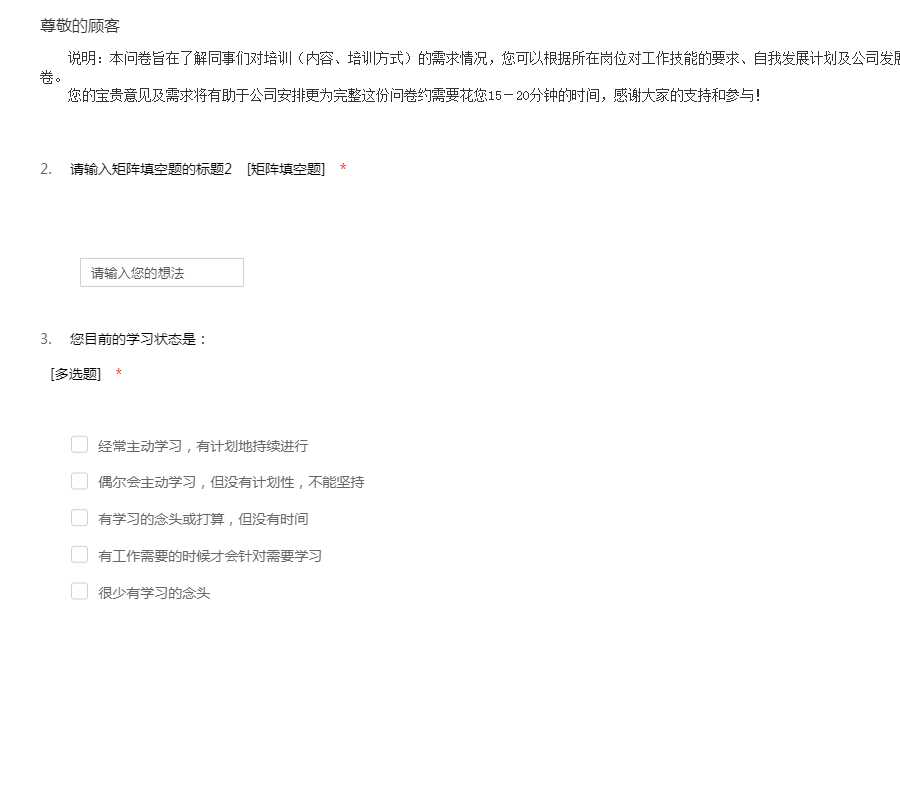Click question 3 title 您目前的学习状态是
The width and height of the screenshot is (900, 800).
click(x=138, y=339)
